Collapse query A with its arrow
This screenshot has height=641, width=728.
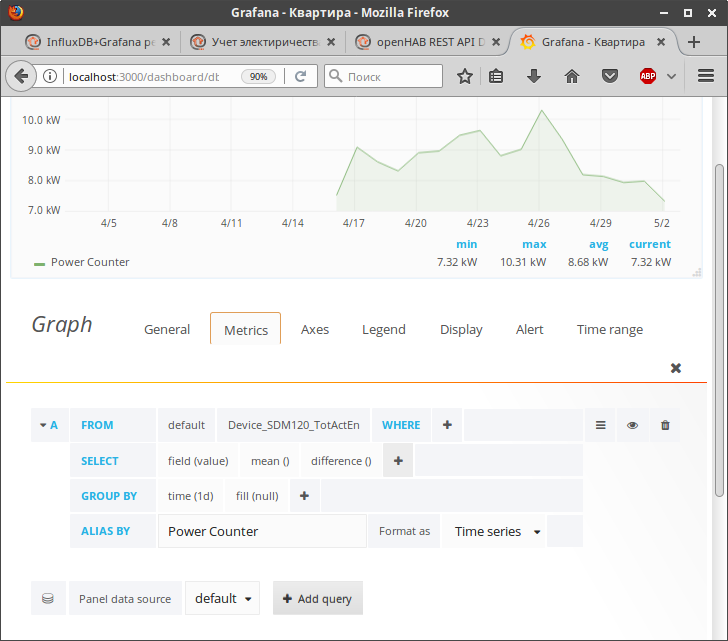tap(43, 425)
